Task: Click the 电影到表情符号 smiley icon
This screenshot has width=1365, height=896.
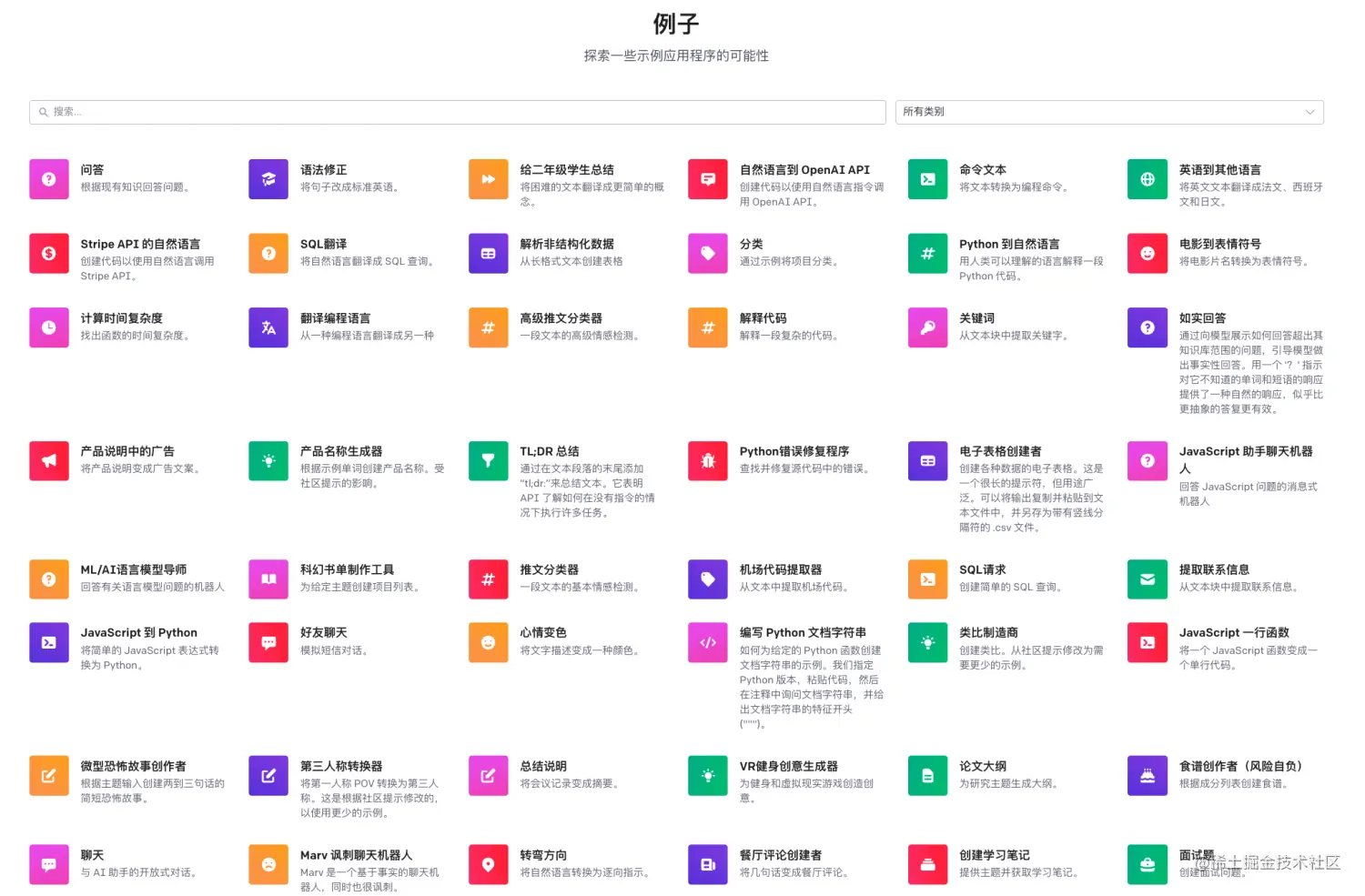Action: pos(1148,254)
